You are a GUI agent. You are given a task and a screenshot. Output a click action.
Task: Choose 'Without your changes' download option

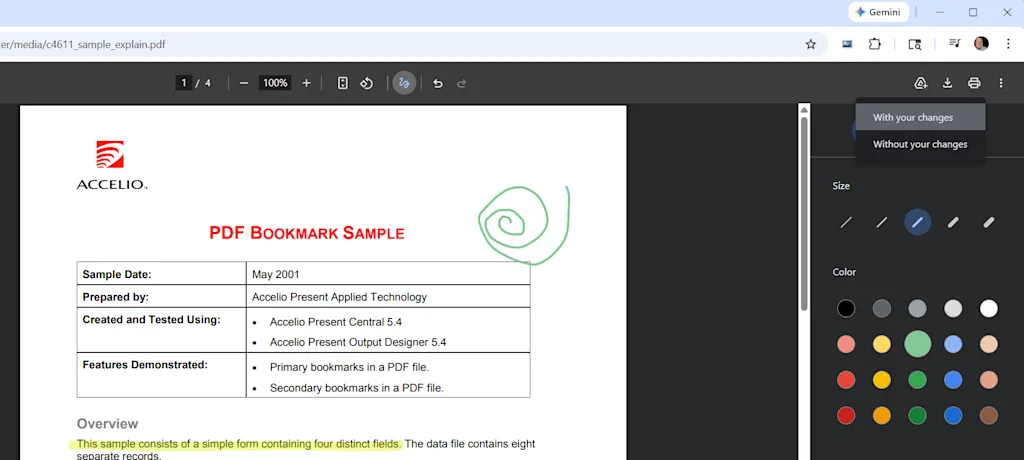pos(920,144)
